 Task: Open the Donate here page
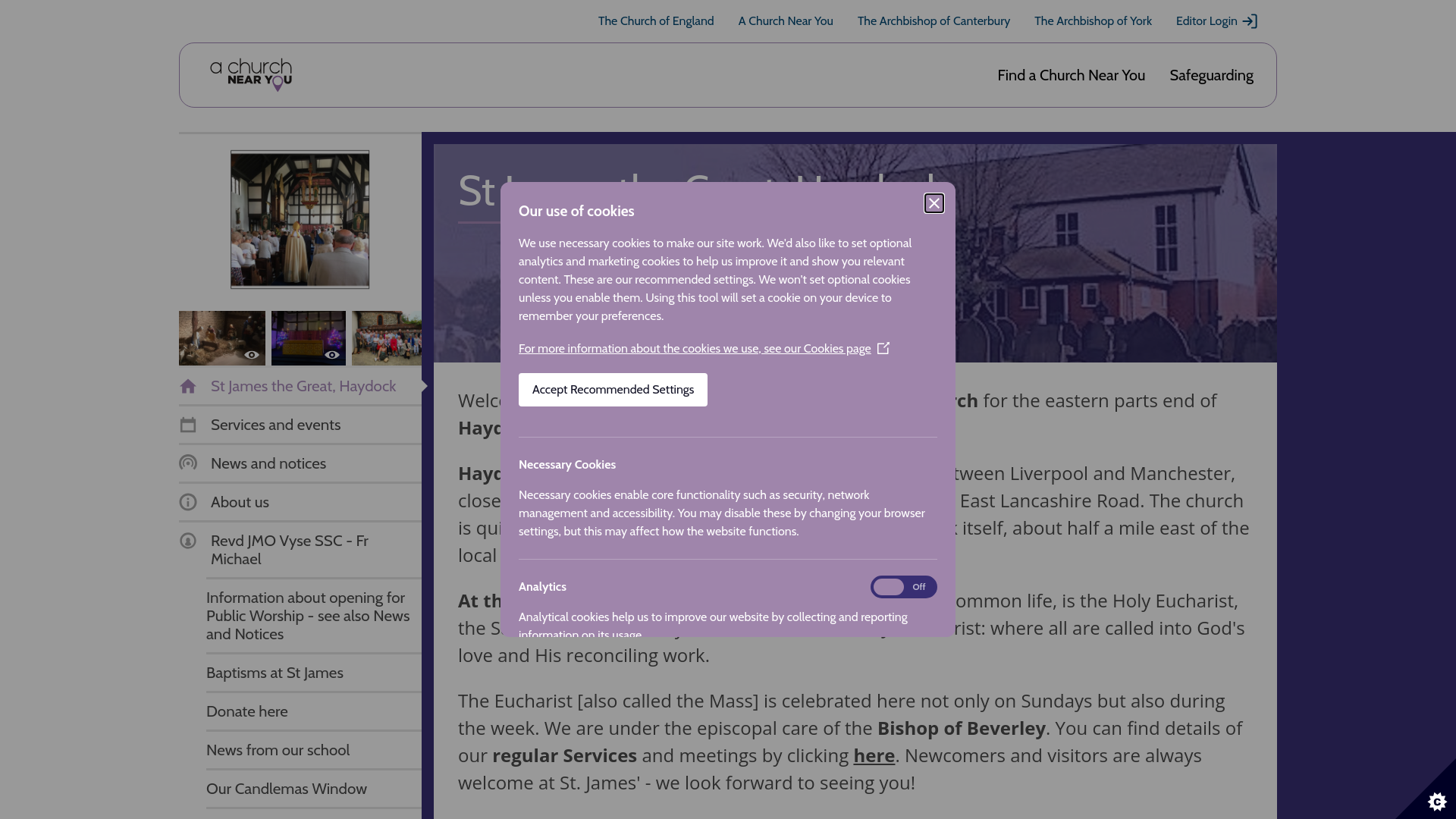[x=246, y=712]
